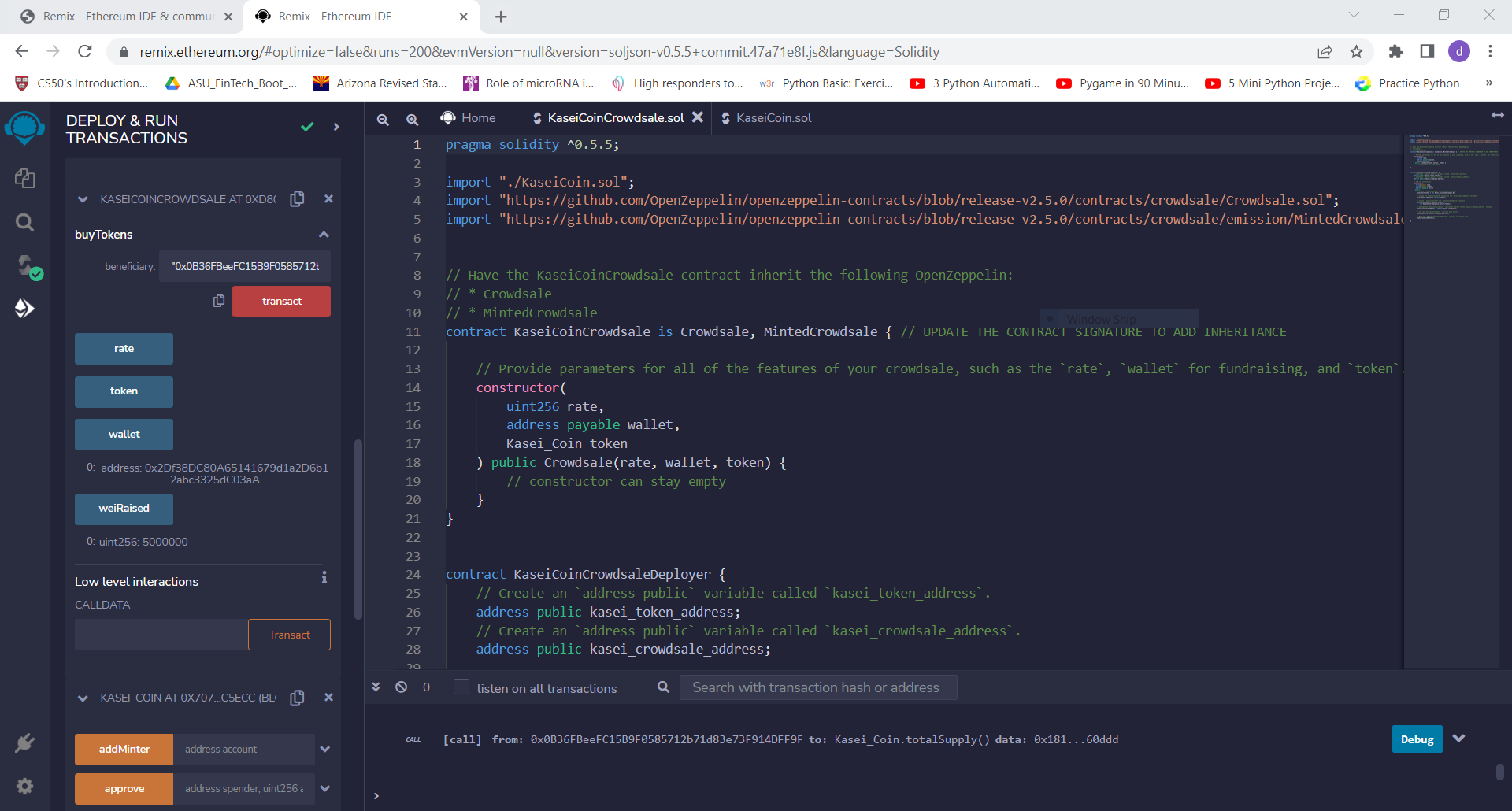Click the low level Transact button
1512x811 pixels.
[289, 635]
